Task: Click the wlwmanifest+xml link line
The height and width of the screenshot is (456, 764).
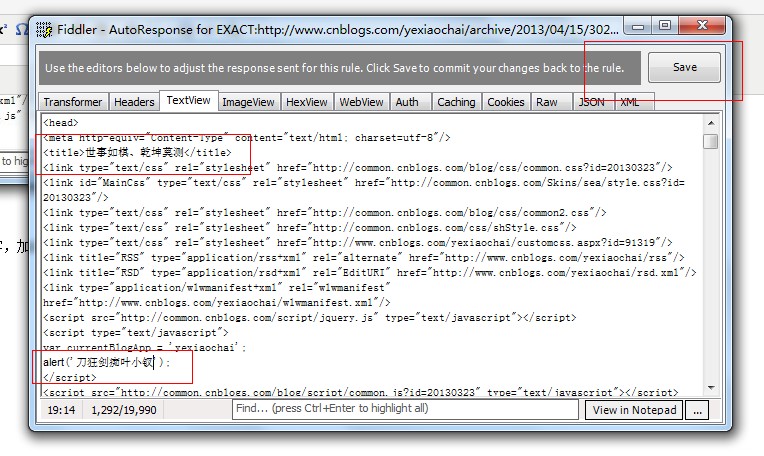Action: pyautogui.click(x=217, y=295)
